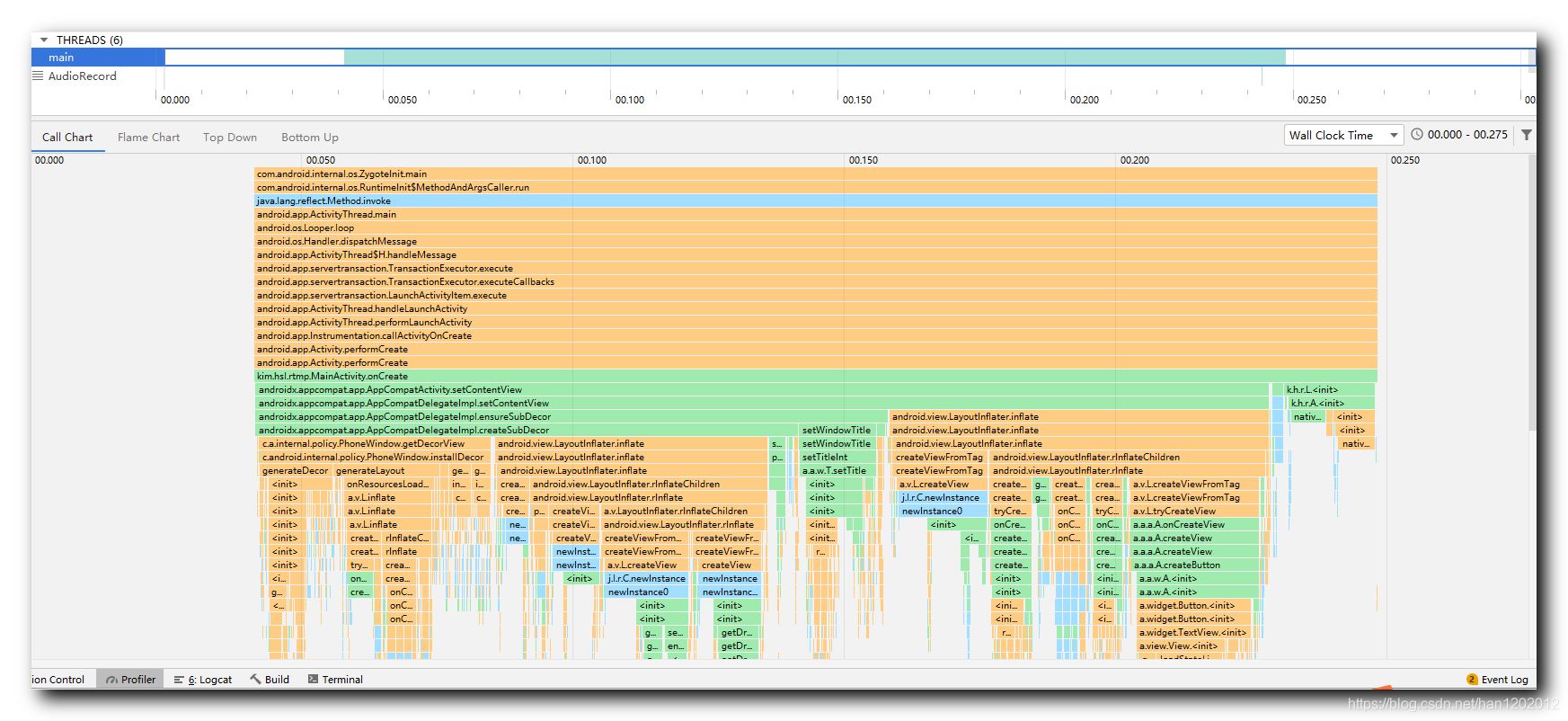Open the Build tool window
Viewport: 1568px width, 721px height.
(270, 680)
